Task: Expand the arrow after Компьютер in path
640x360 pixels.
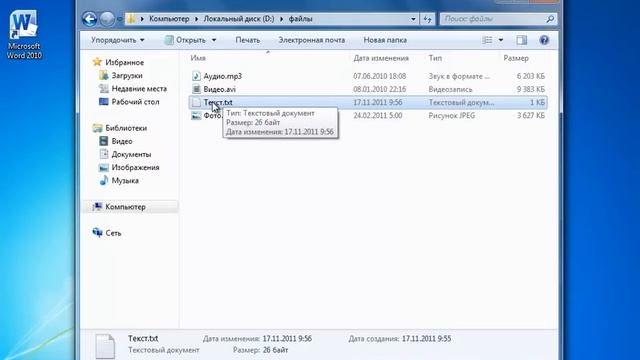Action: [196, 19]
